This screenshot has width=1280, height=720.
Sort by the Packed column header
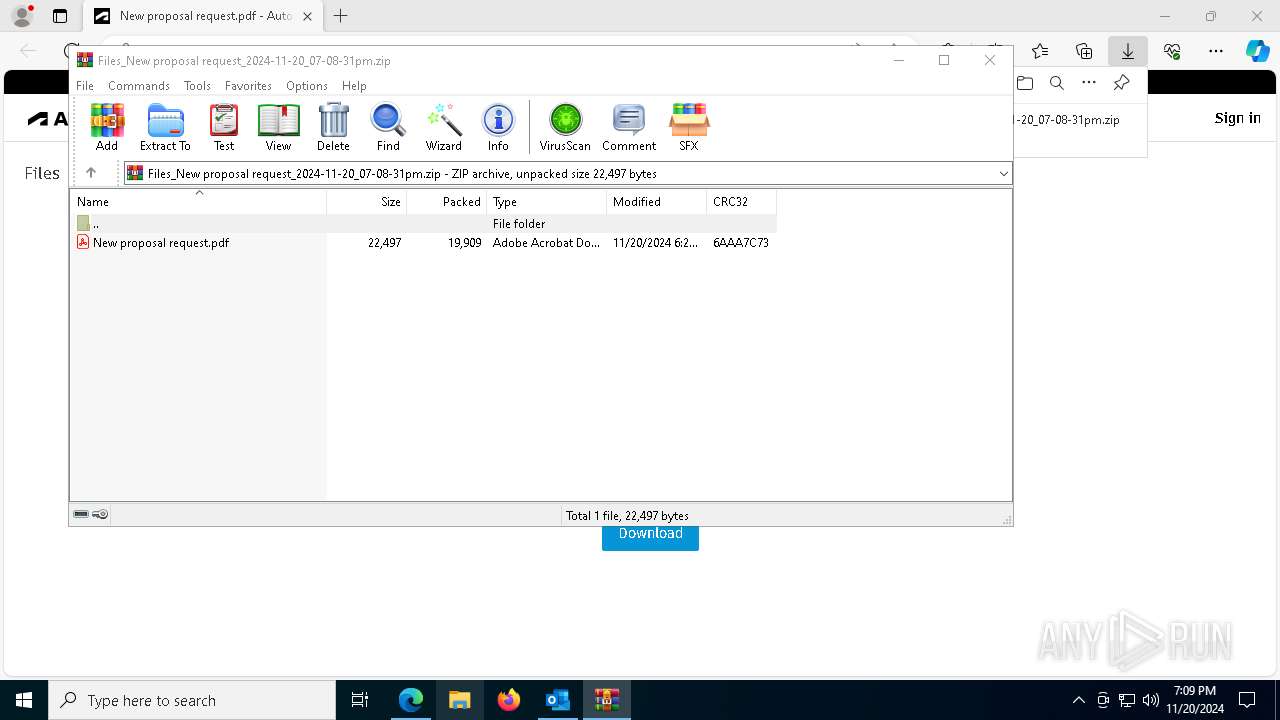pos(446,201)
